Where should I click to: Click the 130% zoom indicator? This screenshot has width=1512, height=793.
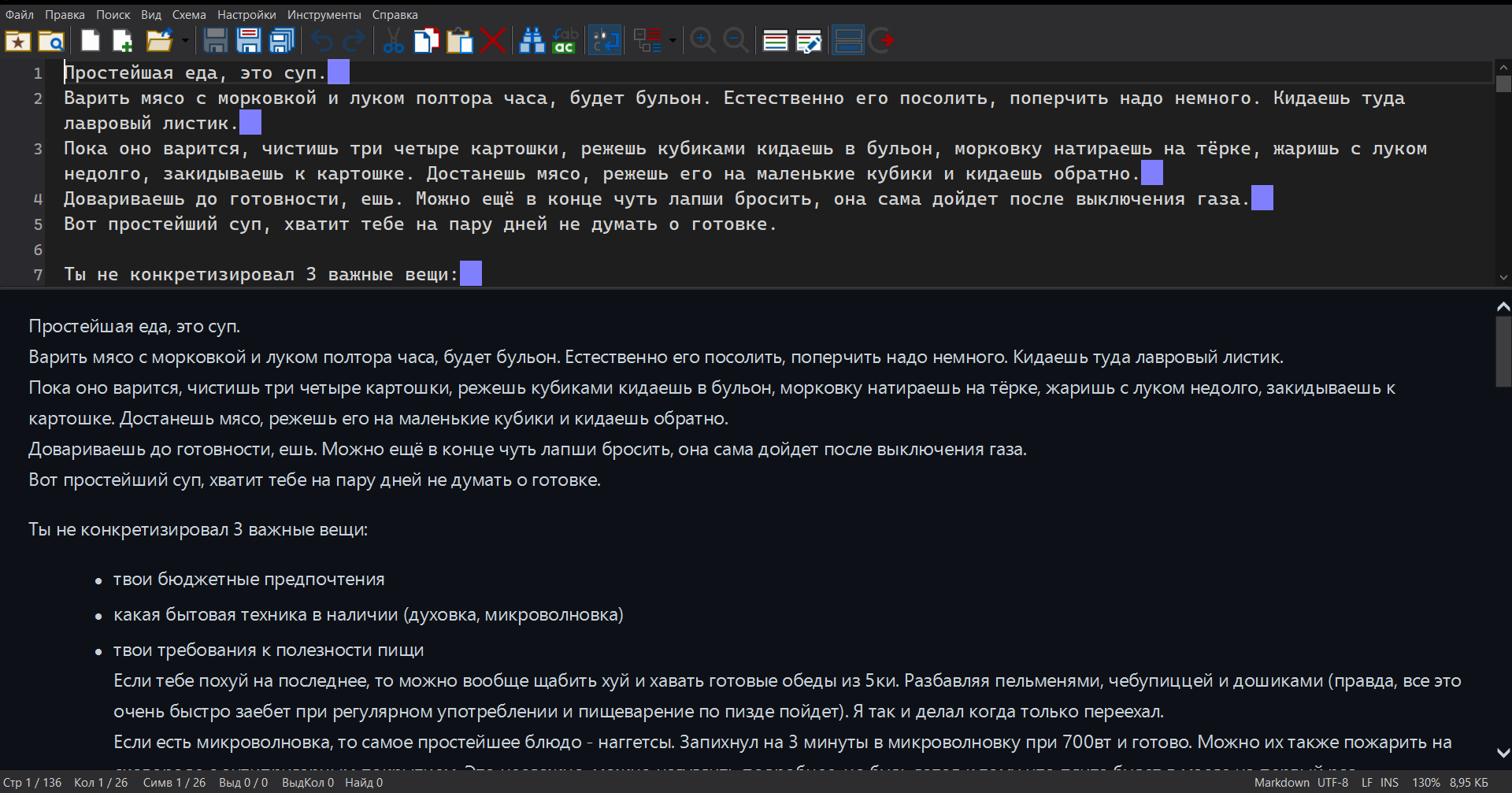[x=1425, y=783]
